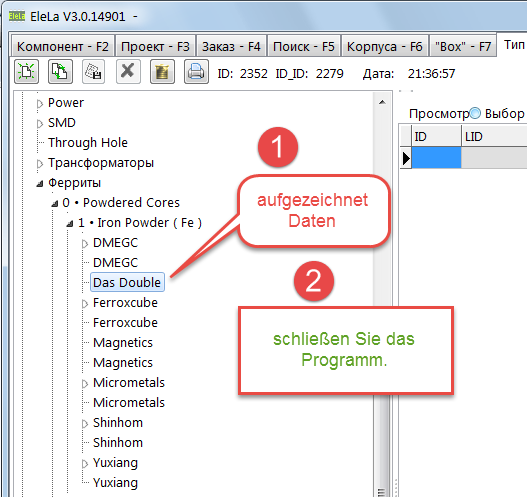Screen dimensions: 527x497
Task: Click the gray LID cell in first row
Action: 494,158
